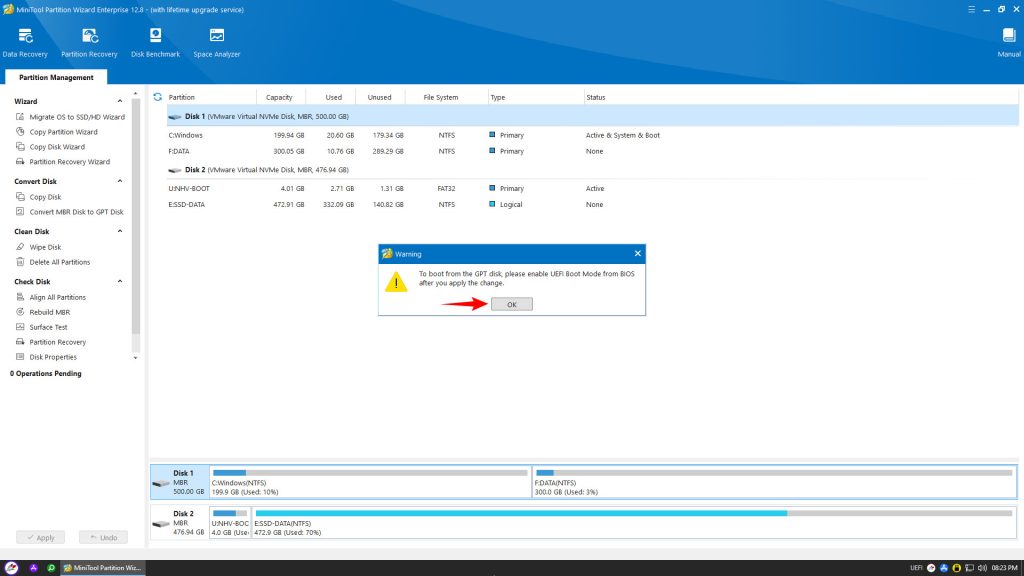Select C:Windows(NTFS) block in disk map
This screenshot has width=1024, height=576.
370,482
